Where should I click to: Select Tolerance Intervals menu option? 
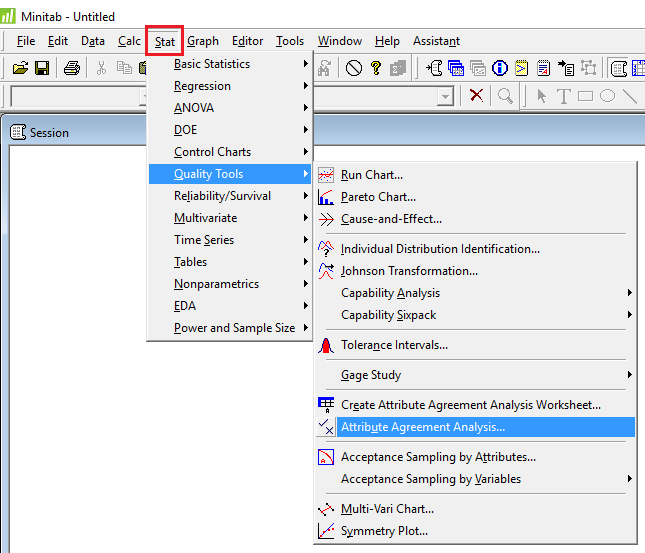coord(394,345)
